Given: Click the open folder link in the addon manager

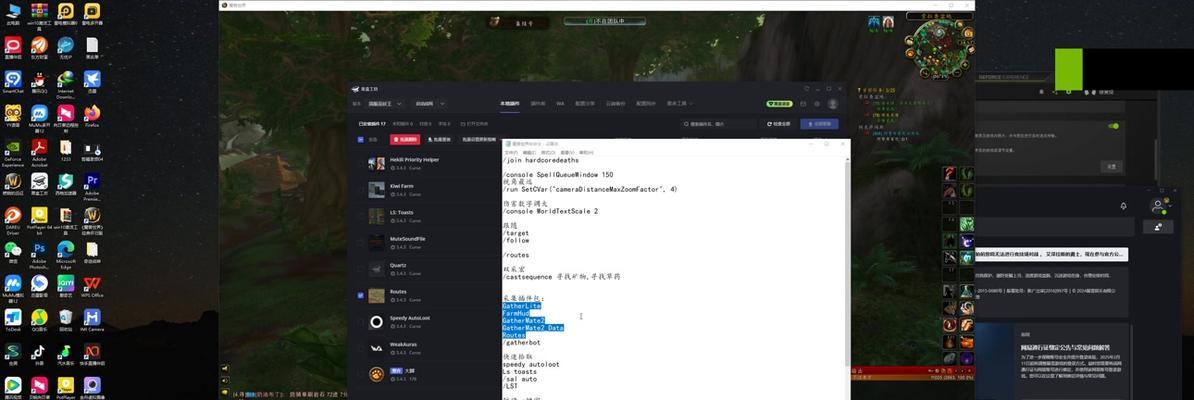Looking at the screenshot, I should [476, 123].
